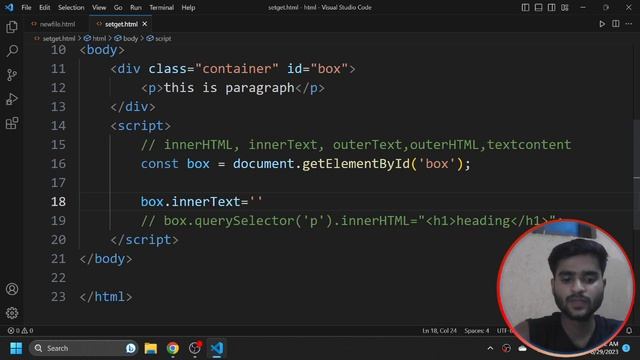Image resolution: width=640 pixels, height=360 pixels.
Task: Open Customize Layout icon
Action: (564, 7)
